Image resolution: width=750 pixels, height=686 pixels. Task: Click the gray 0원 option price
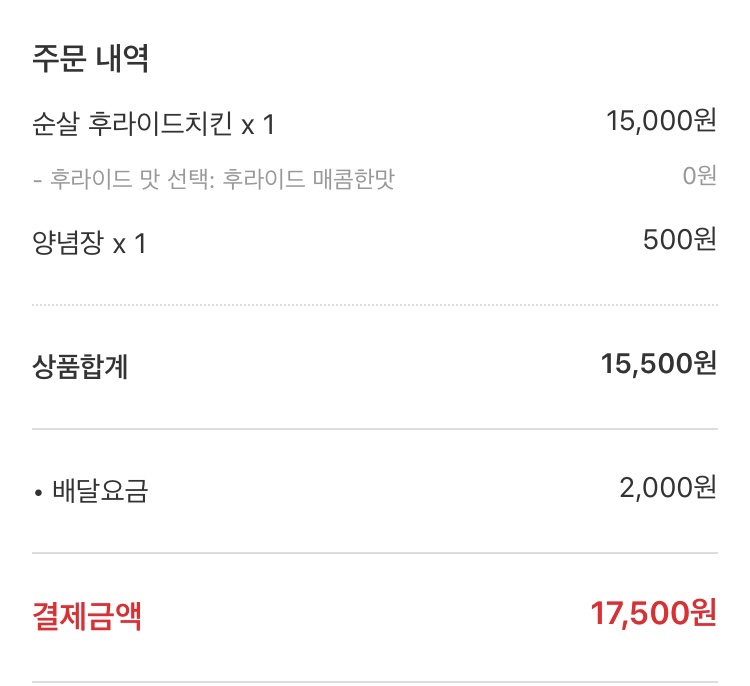(x=699, y=176)
